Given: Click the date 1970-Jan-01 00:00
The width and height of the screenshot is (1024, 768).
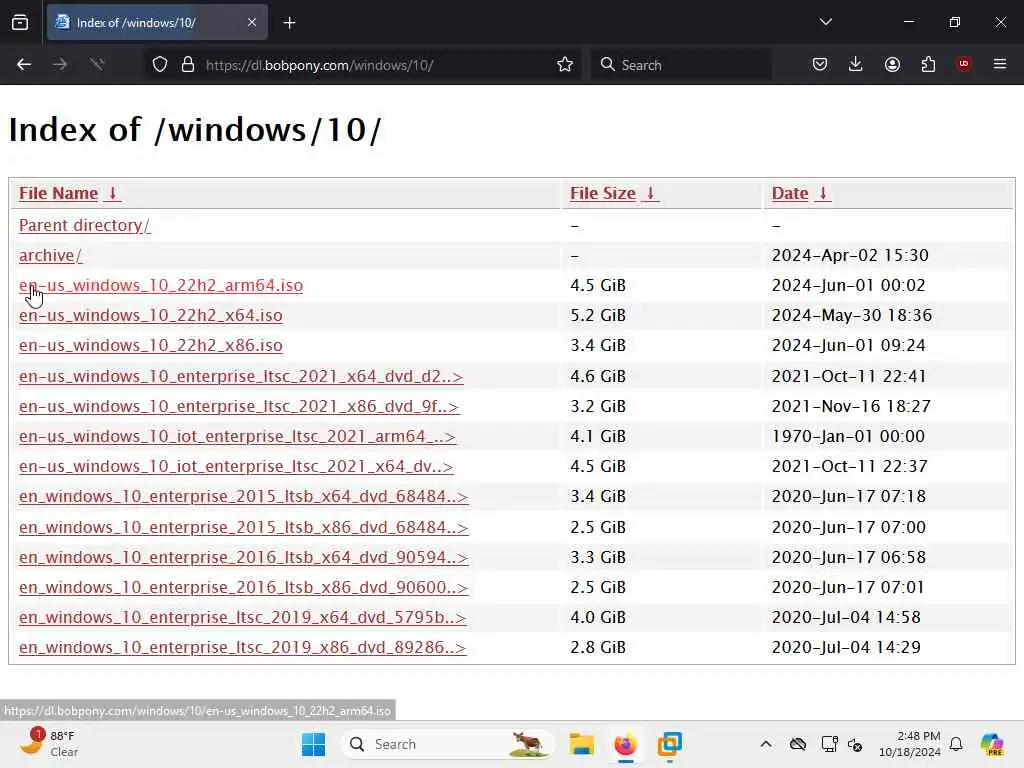Looking at the screenshot, I should pyautogui.click(x=848, y=436).
